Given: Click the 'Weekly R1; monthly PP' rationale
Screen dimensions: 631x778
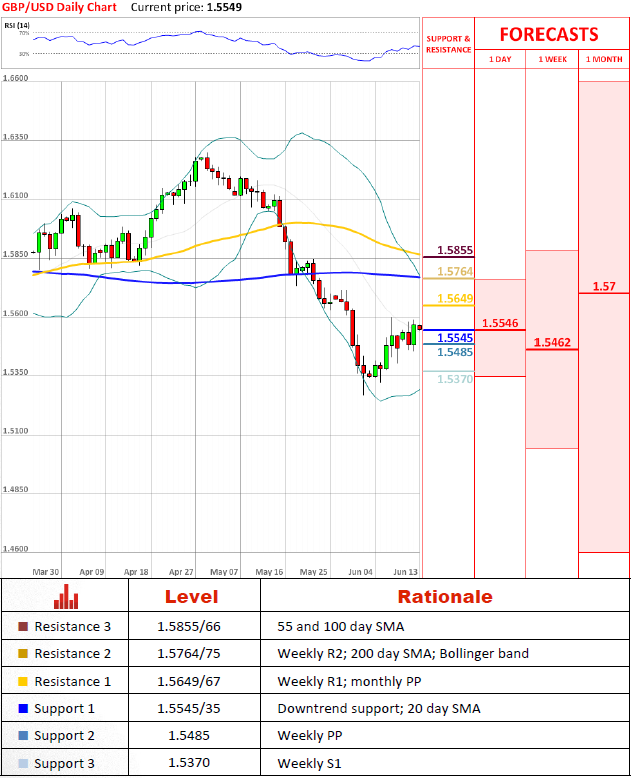Looking at the screenshot, I should click(349, 681).
